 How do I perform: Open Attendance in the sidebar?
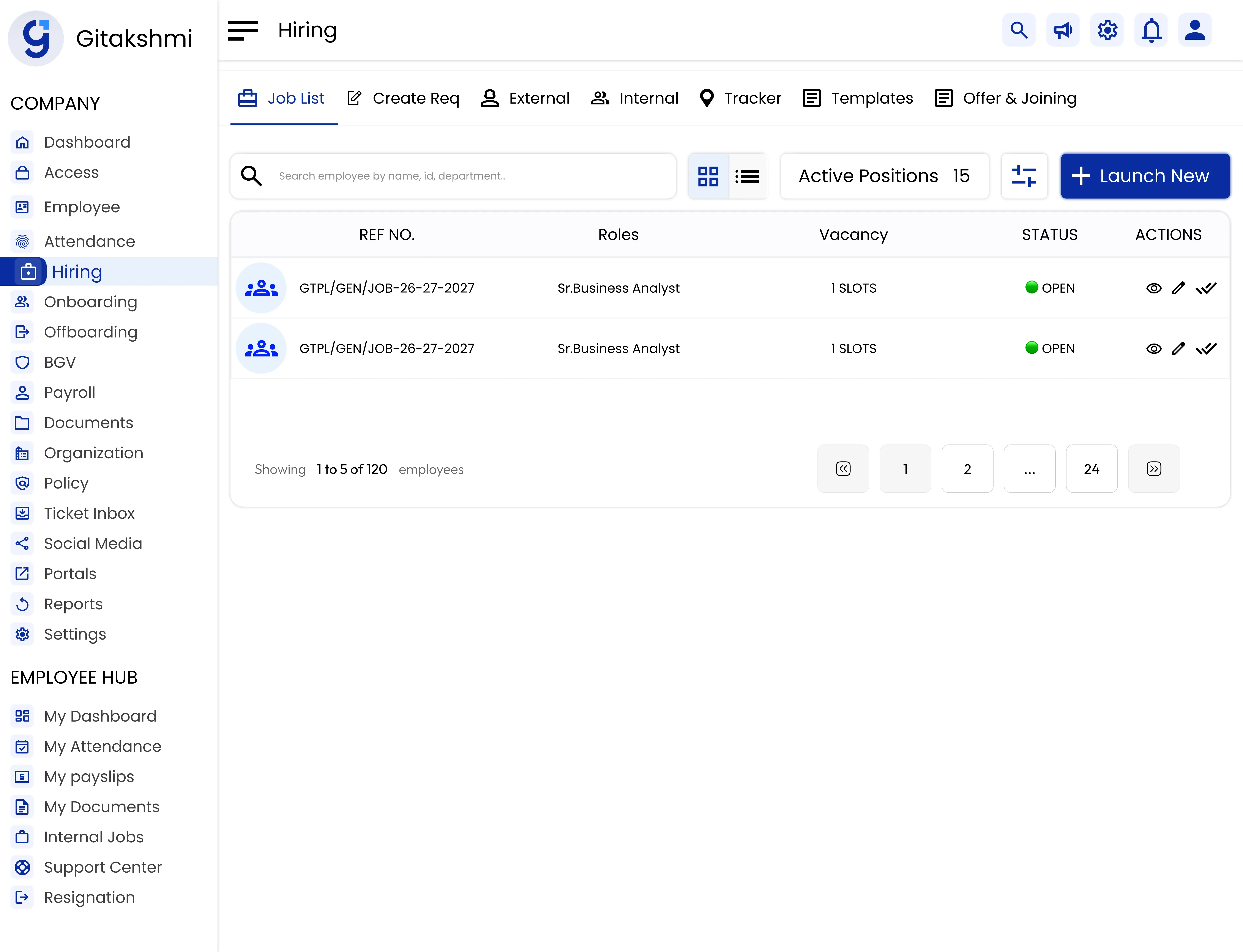pos(73,242)
